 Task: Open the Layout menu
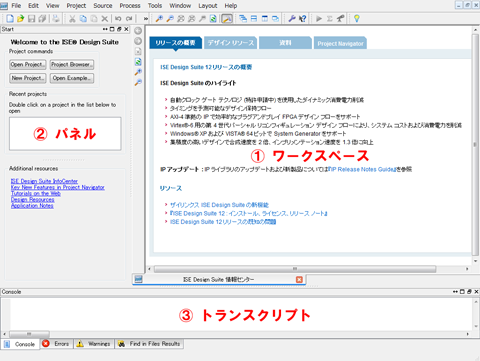tap(208, 6)
